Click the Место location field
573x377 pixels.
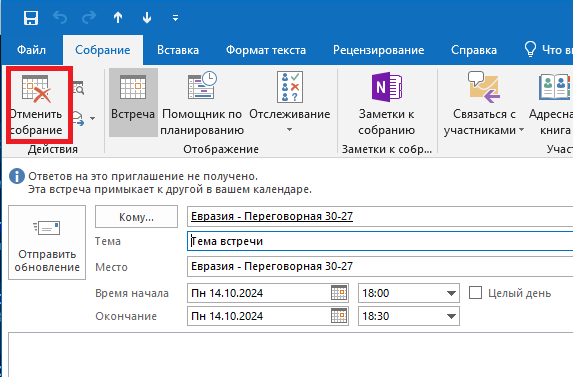coord(380,266)
